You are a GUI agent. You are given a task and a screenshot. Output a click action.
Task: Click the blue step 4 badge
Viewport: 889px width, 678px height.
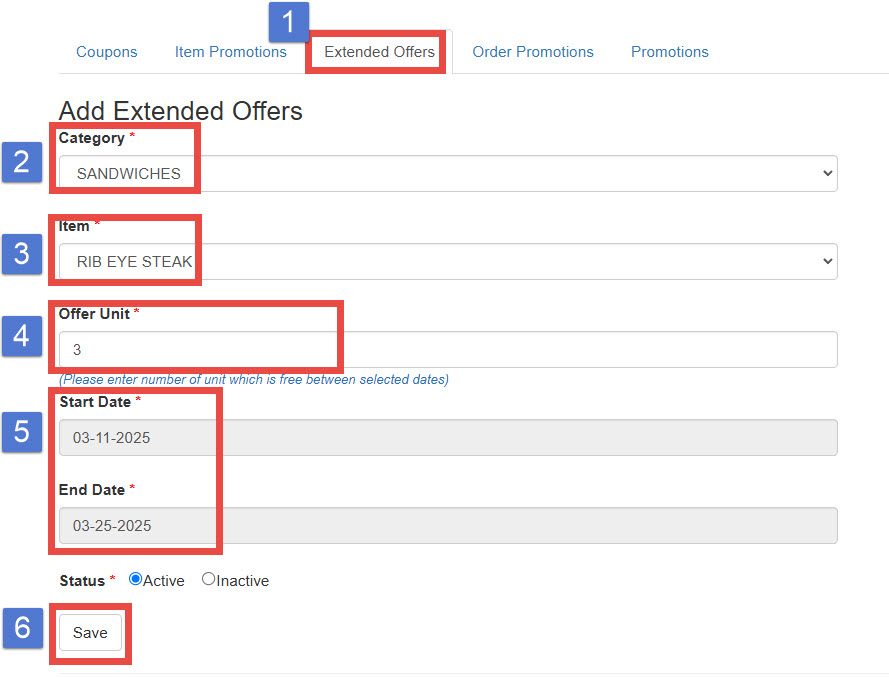point(22,336)
